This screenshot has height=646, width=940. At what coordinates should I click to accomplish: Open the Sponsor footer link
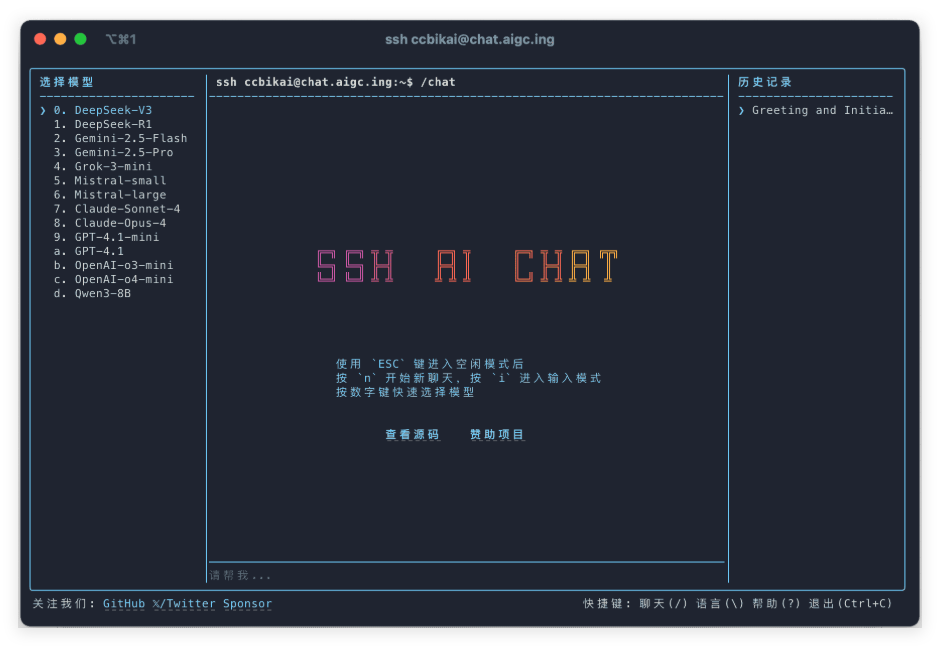tap(247, 603)
